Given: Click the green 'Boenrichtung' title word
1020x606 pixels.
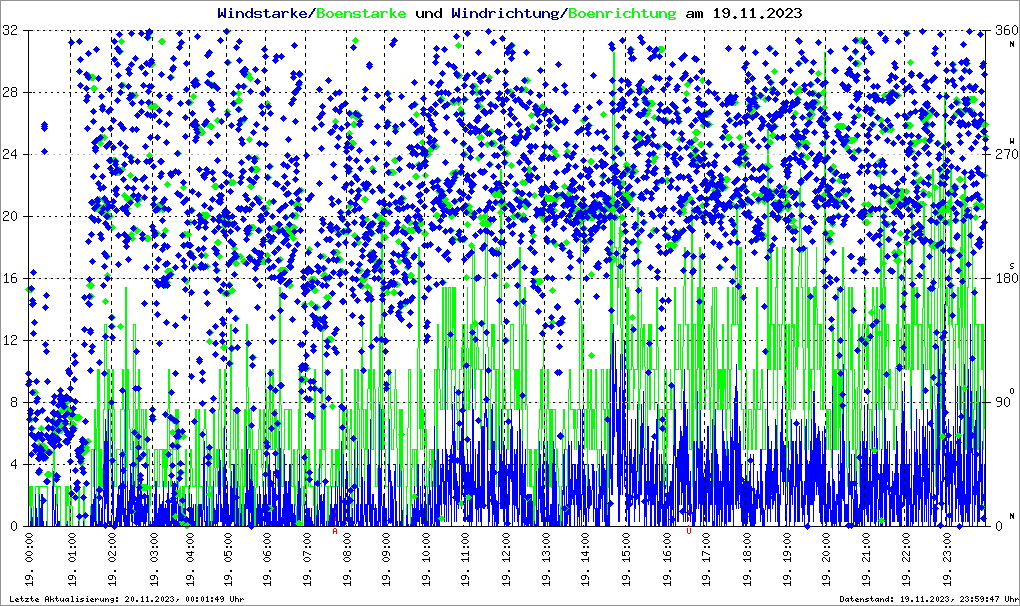Looking at the screenshot, I should pyautogui.click(x=623, y=14).
